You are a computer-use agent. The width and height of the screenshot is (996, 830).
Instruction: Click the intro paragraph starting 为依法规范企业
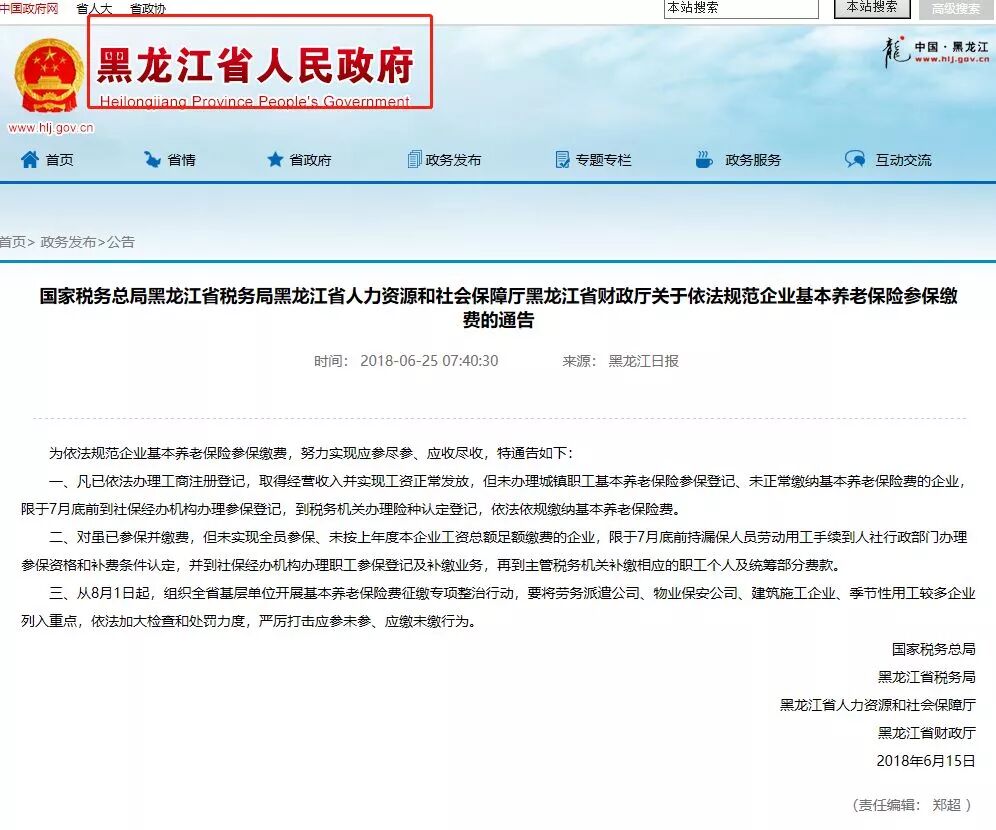[311, 453]
